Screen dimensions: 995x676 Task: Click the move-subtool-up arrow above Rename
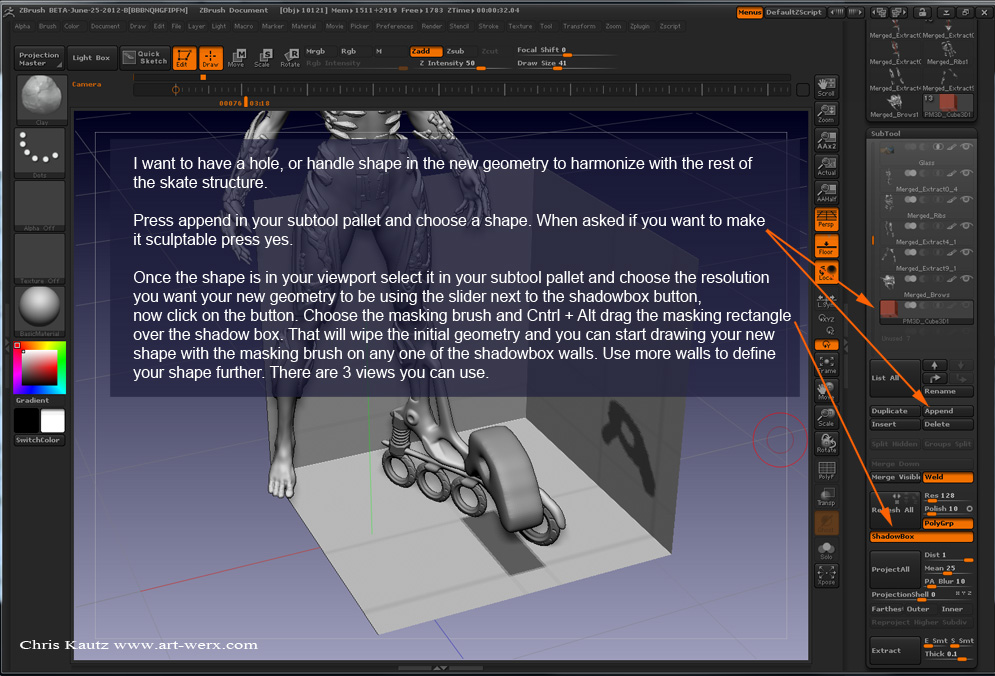[934, 365]
